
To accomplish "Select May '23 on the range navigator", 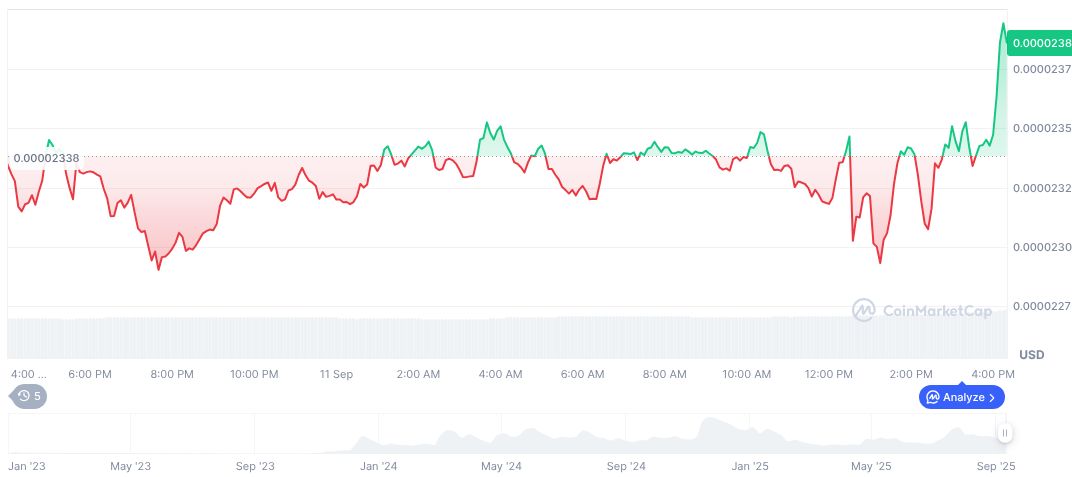I will [x=130, y=466].
